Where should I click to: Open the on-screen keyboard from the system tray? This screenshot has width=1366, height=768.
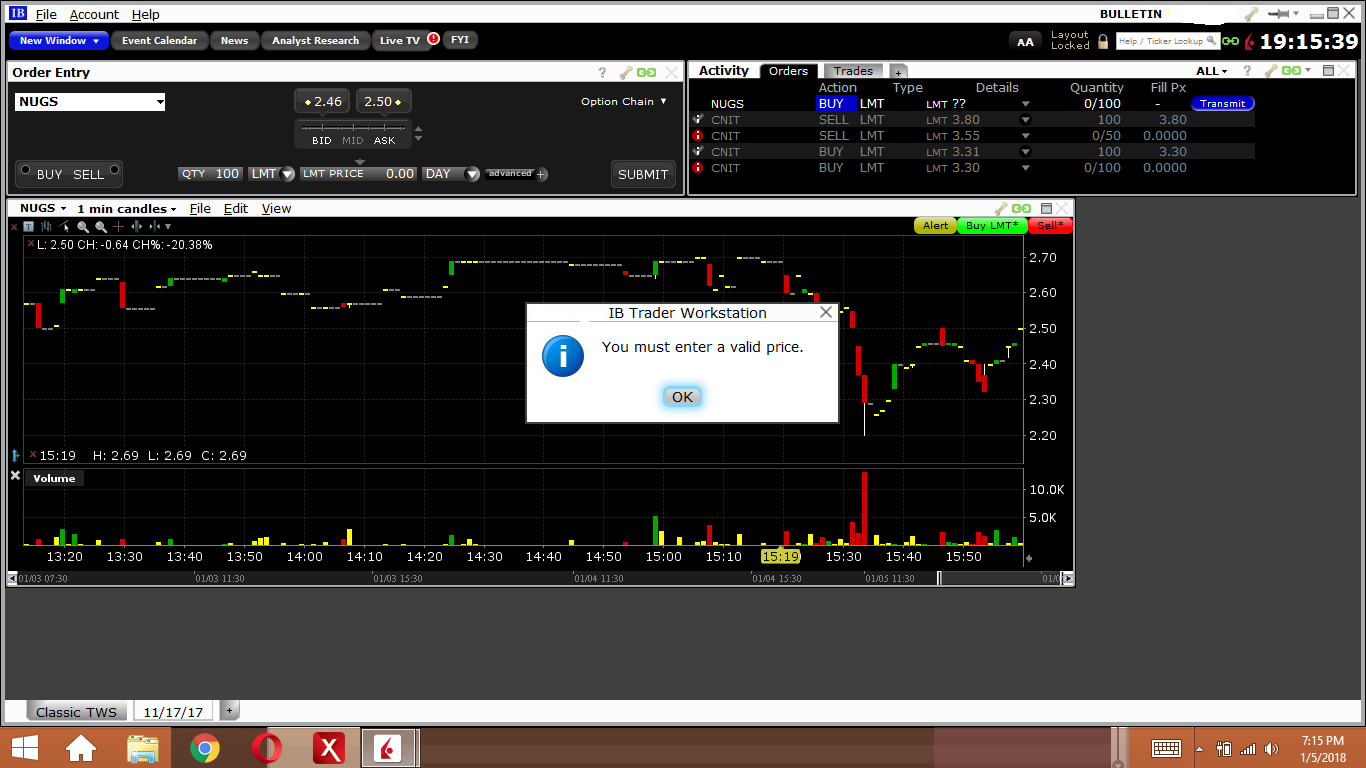[1167, 748]
